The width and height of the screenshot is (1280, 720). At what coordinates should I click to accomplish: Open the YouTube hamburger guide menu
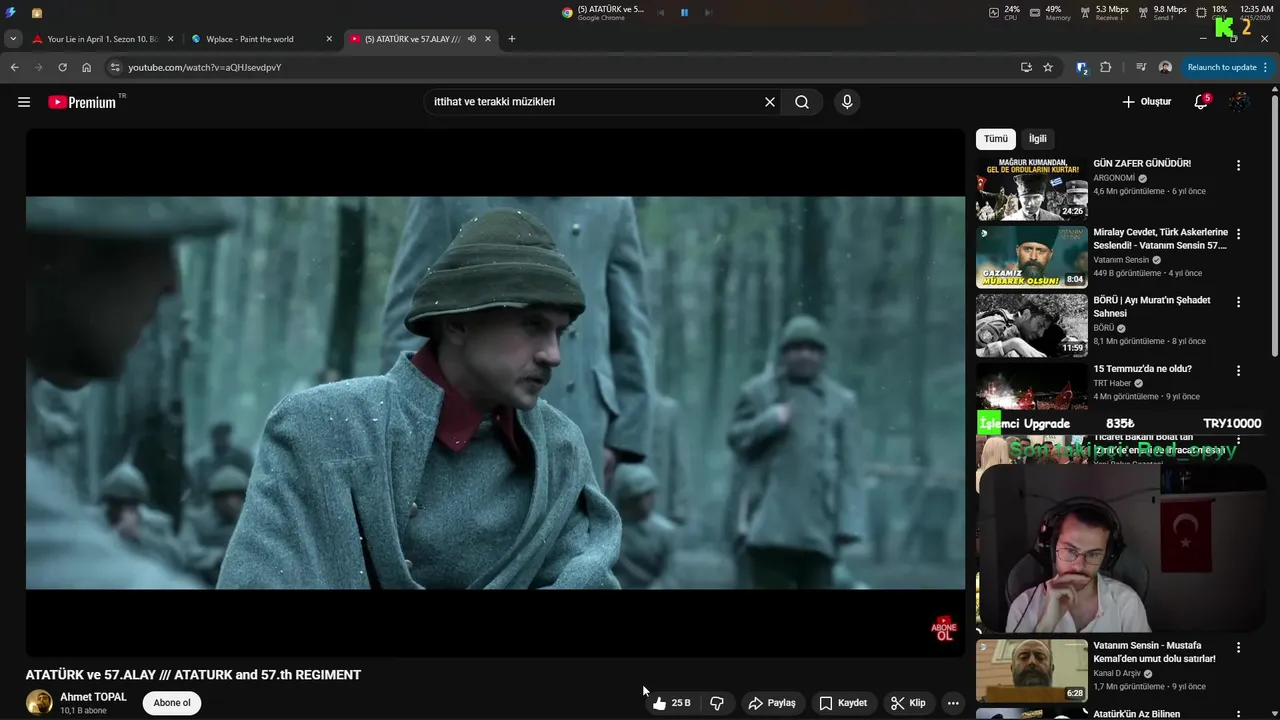(x=24, y=102)
